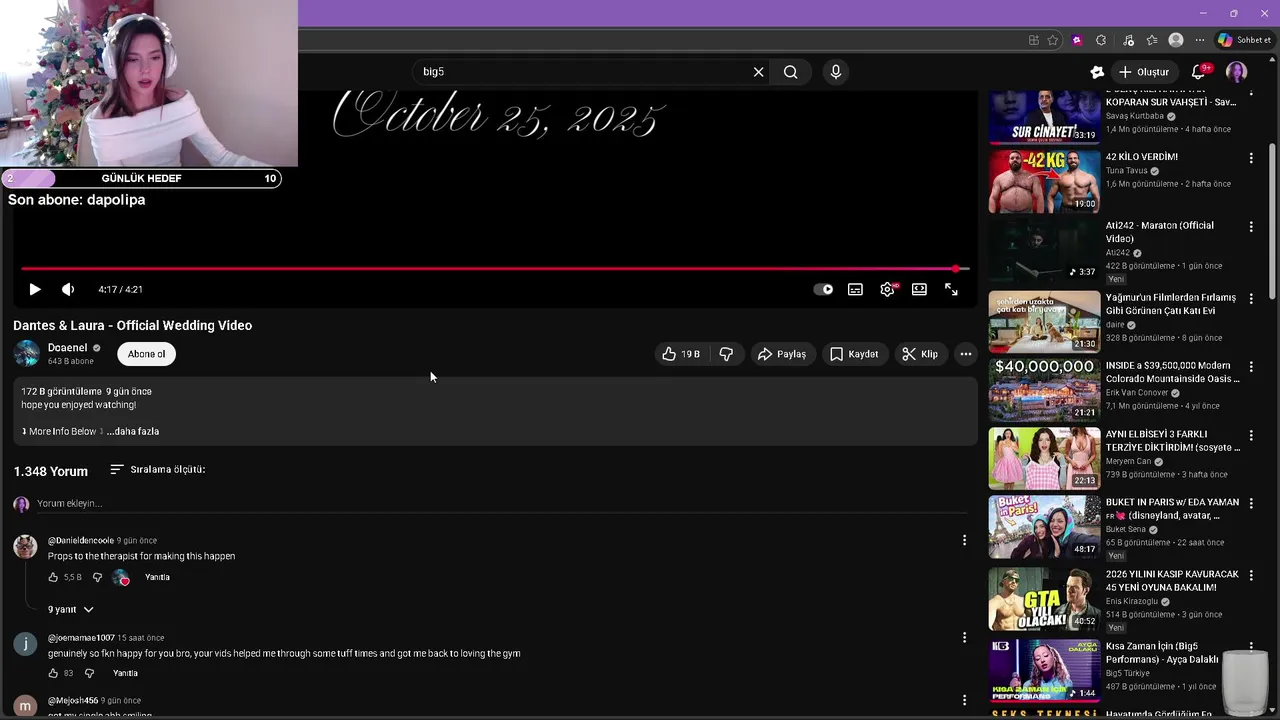Save video with Kaydet button
This screenshot has width=1280, height=720.
853,354
